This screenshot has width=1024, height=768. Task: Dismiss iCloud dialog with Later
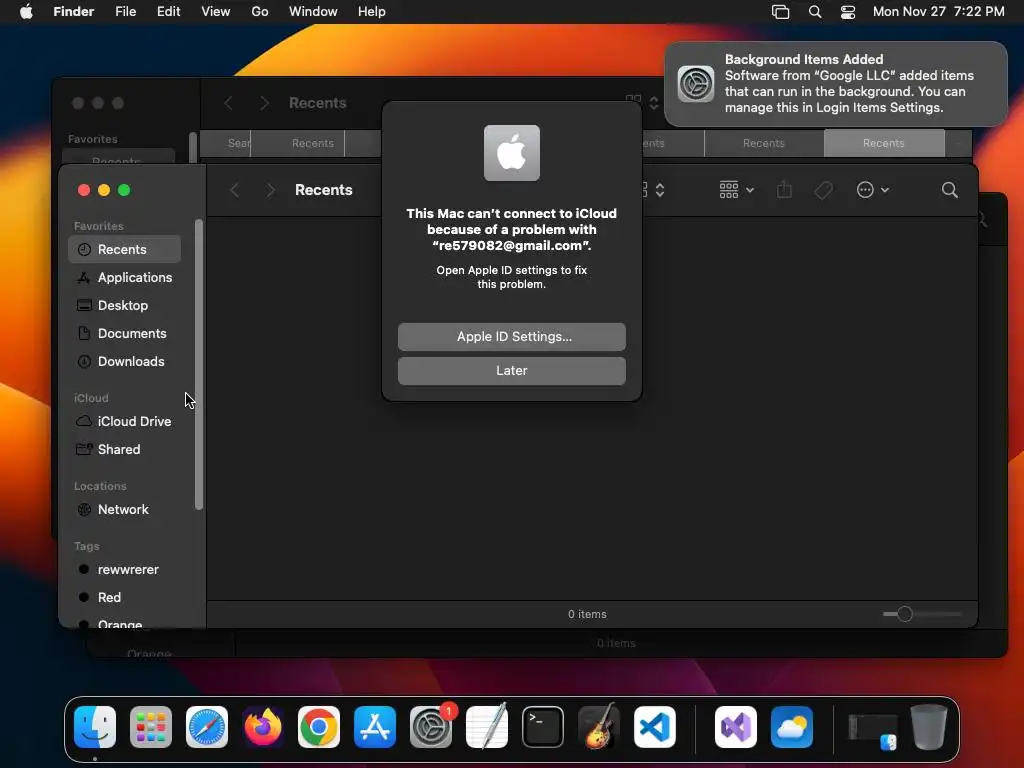click(511, 370)
